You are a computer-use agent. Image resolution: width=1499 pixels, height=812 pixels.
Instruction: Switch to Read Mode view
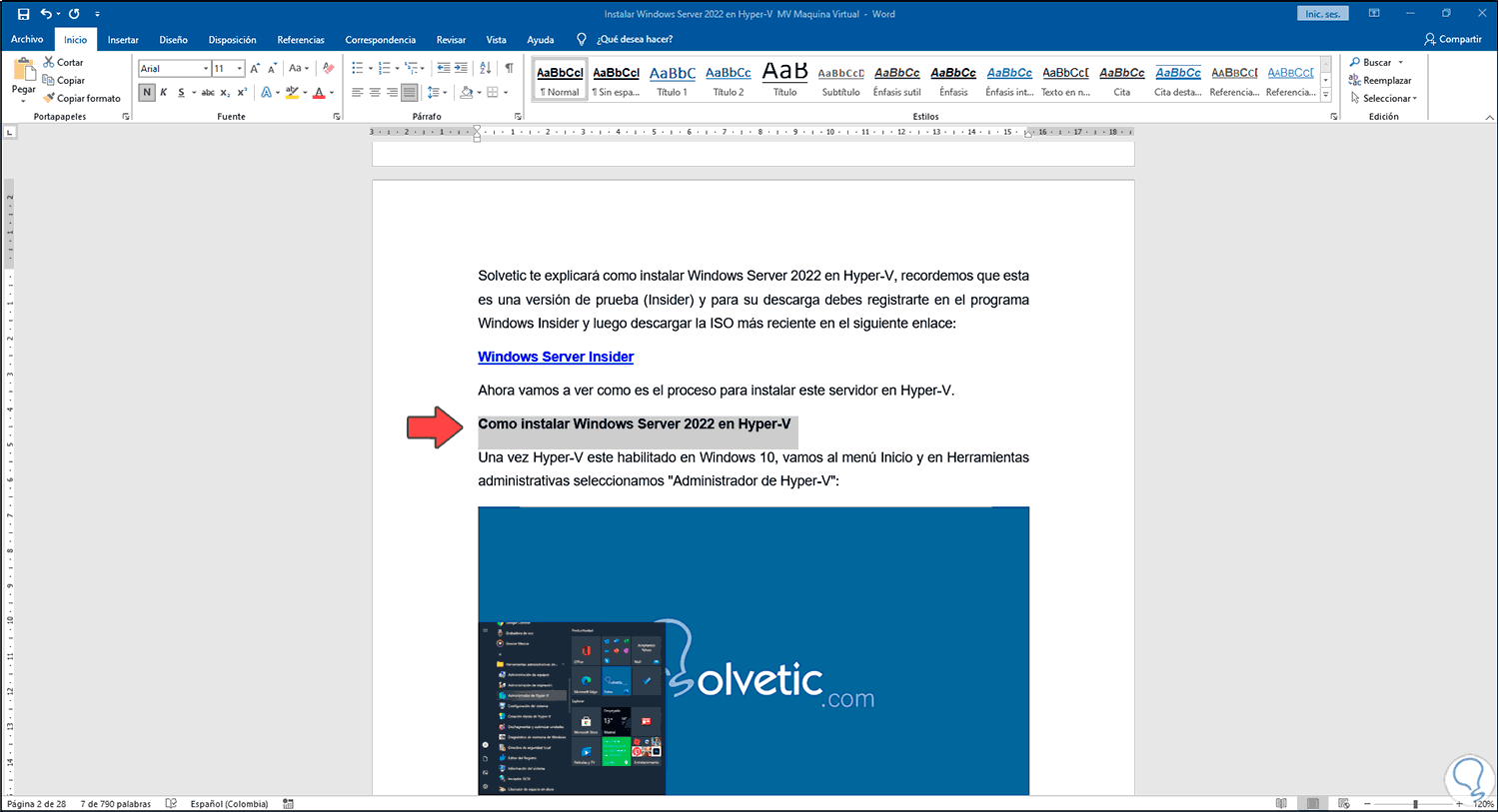1281,803
